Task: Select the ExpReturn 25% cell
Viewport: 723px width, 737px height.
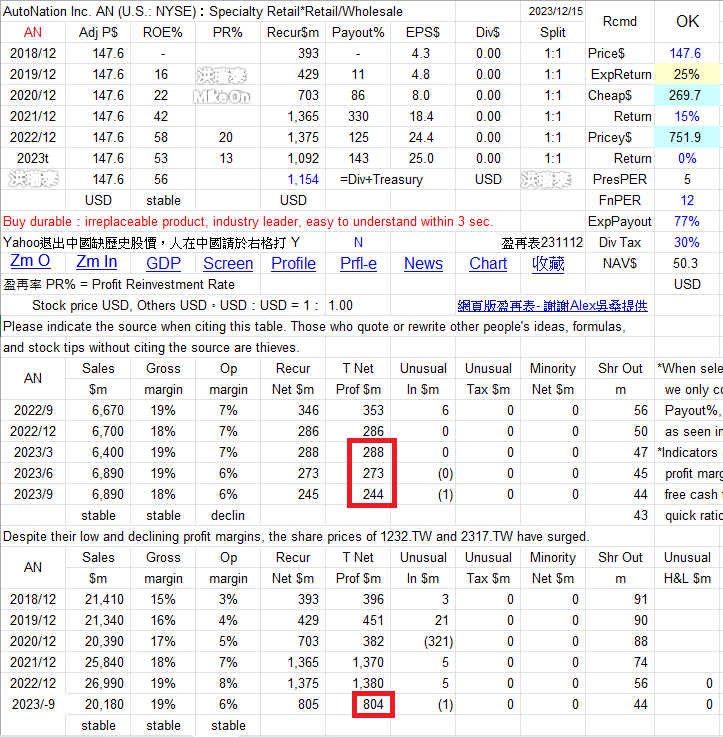Action: (686, 74)
